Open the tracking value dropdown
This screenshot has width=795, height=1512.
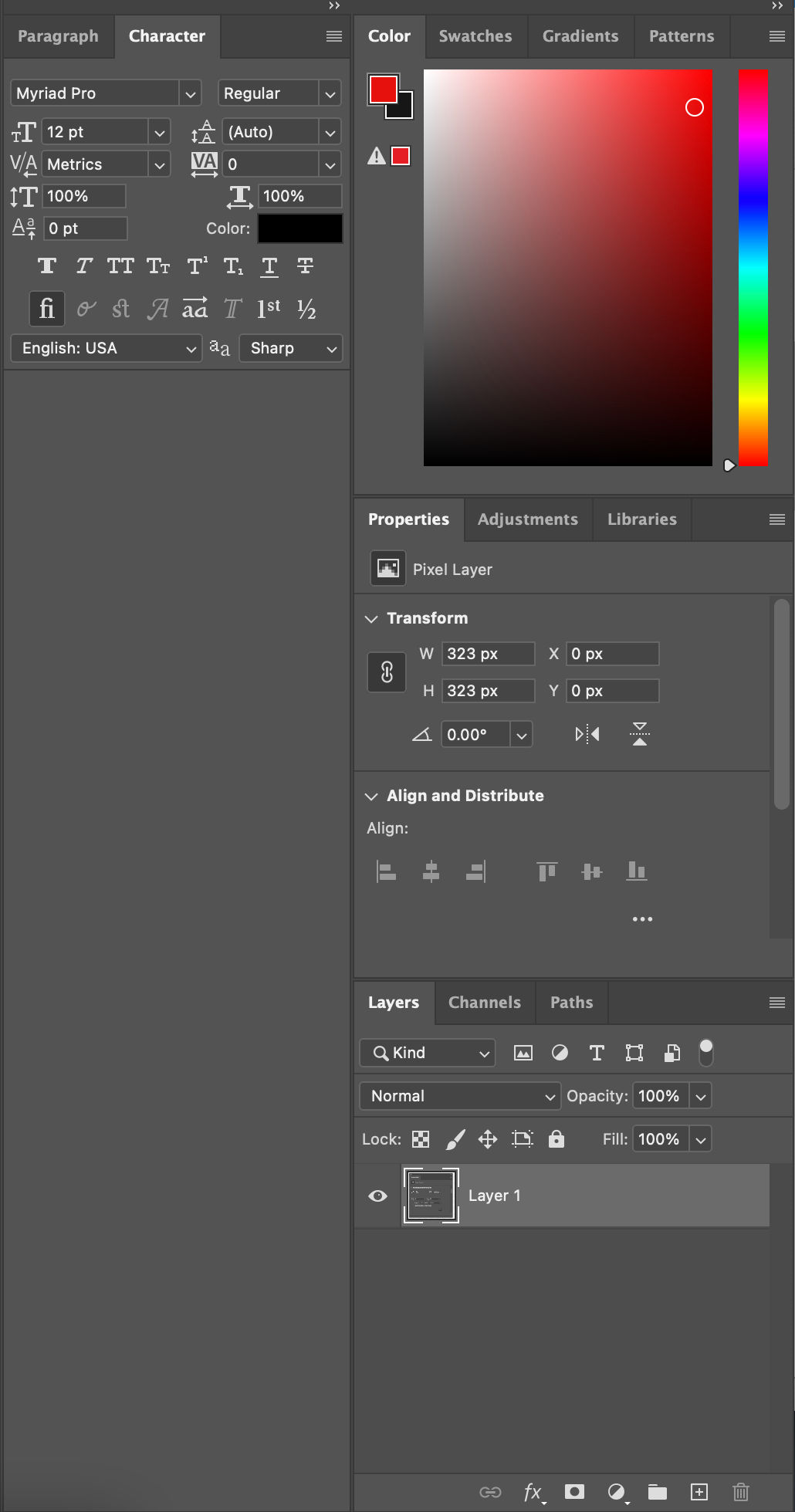330,165
